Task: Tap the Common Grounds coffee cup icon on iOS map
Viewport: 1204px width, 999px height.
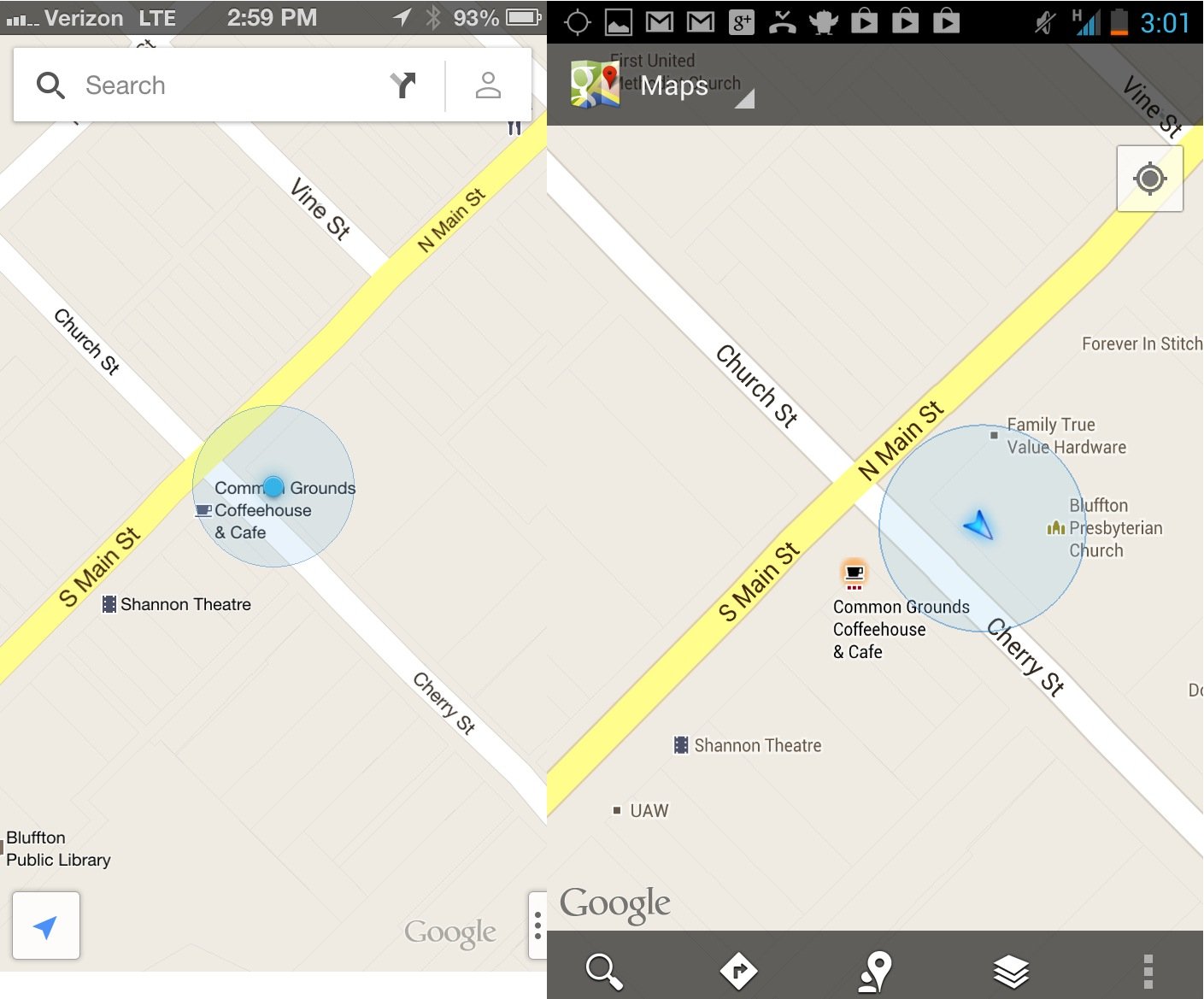Action: click(x=203, y=511)
